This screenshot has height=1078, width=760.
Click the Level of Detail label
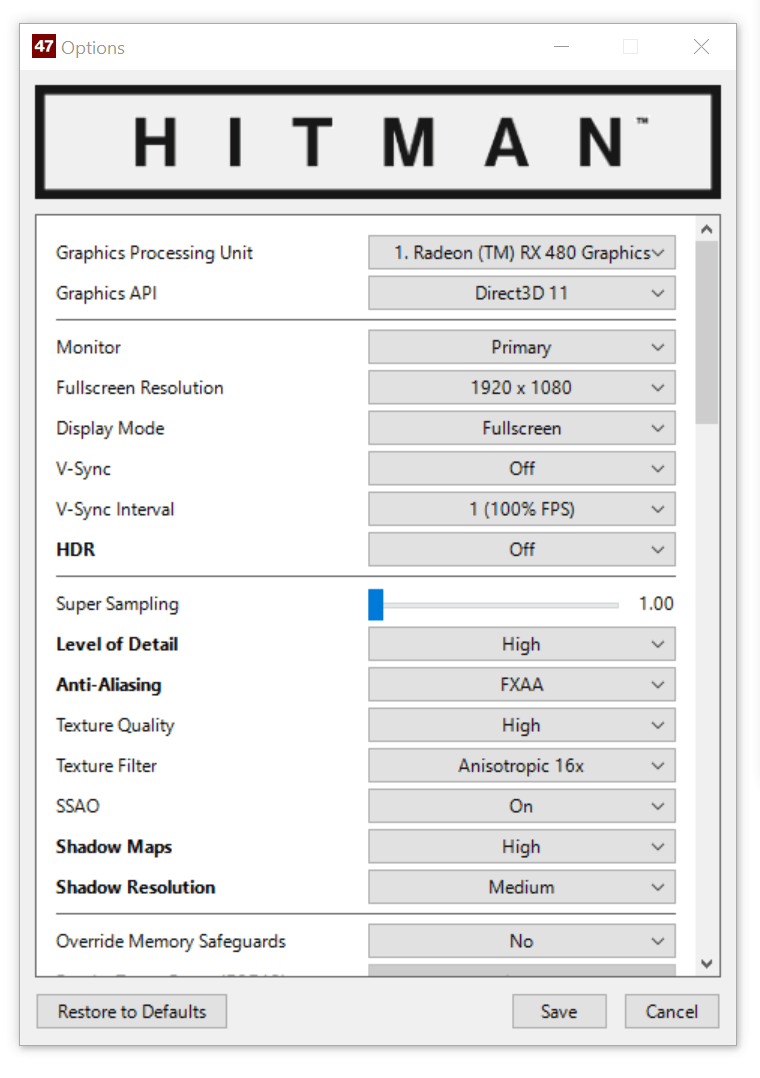pyautogui.click(x=117, y=644)
